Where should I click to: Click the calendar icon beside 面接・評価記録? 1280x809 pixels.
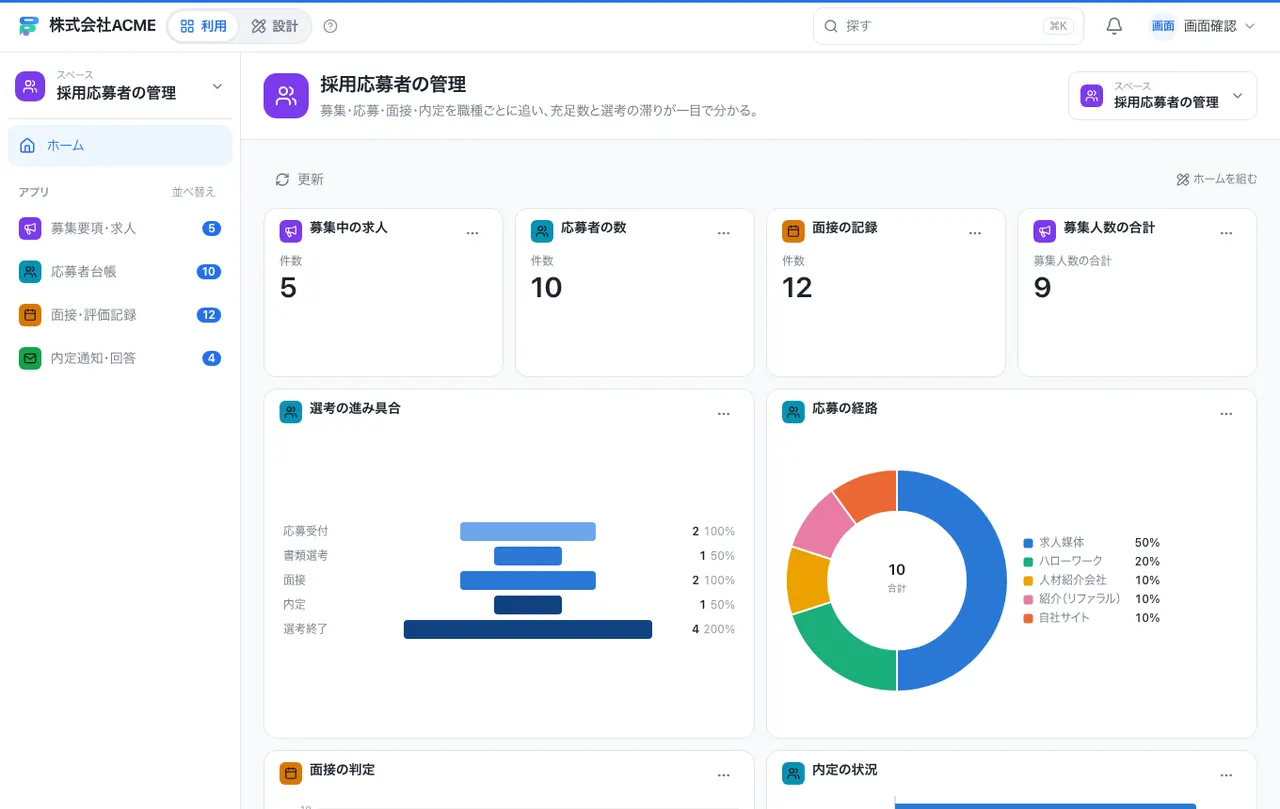point(30,314)
